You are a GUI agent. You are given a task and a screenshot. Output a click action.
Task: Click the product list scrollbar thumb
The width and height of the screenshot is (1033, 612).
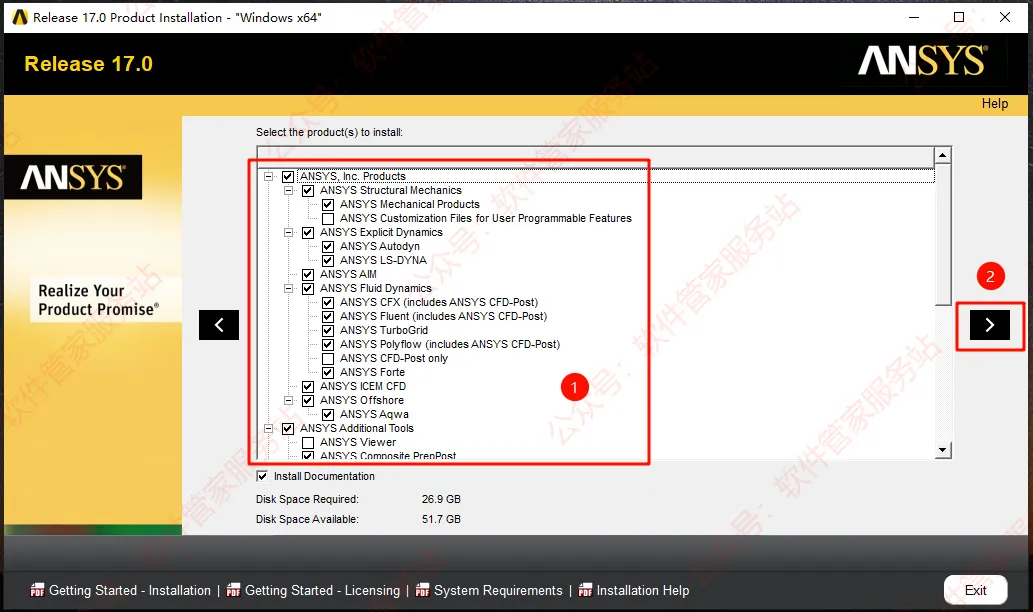click(x=943, y=235)
